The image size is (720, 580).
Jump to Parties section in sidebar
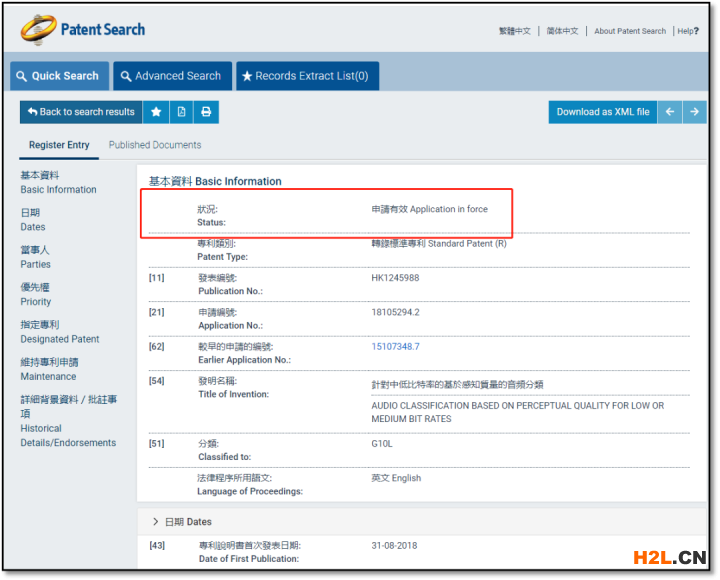(x=36, y=257)
